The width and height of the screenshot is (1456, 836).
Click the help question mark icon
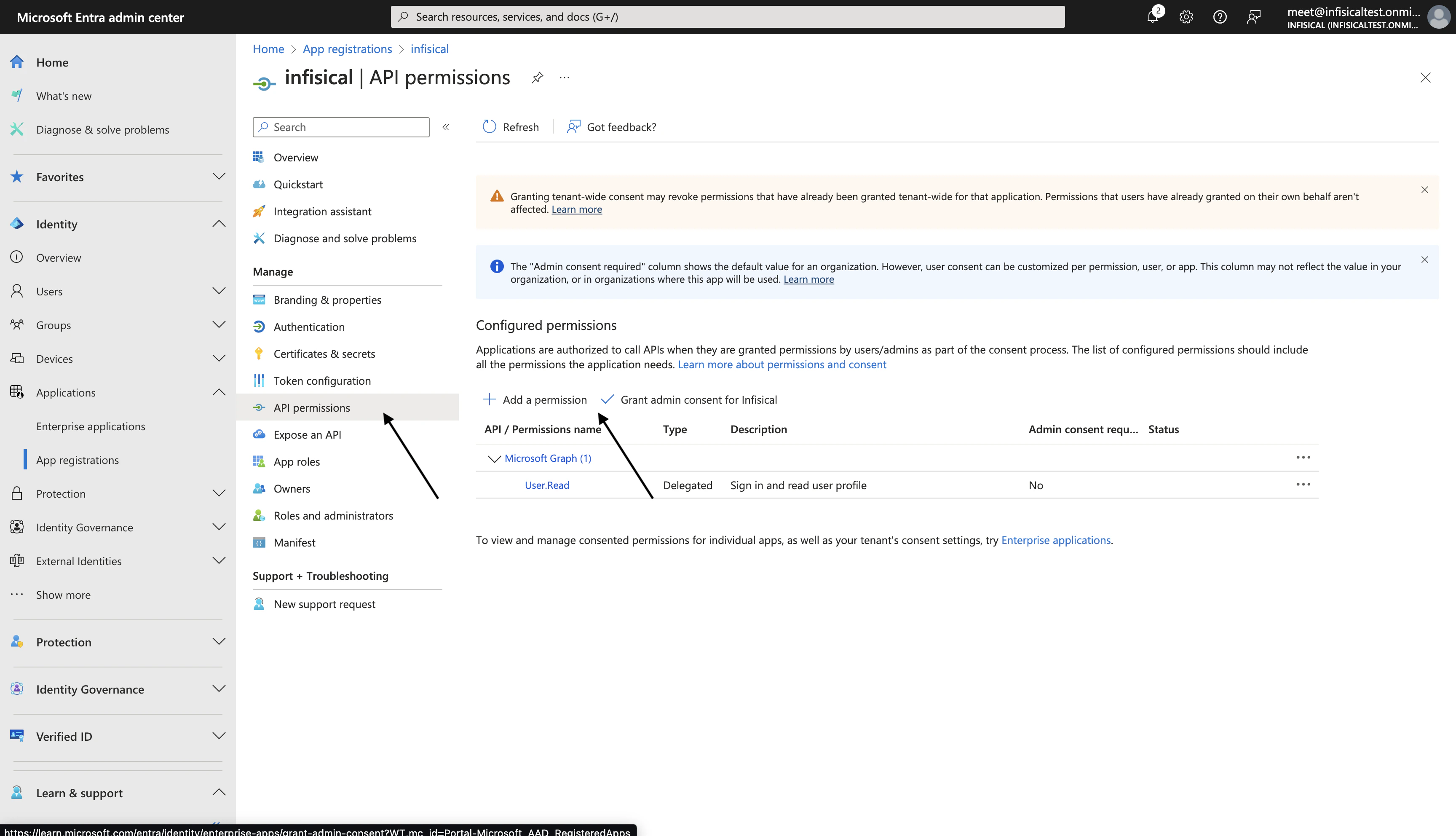point(1220,17)
